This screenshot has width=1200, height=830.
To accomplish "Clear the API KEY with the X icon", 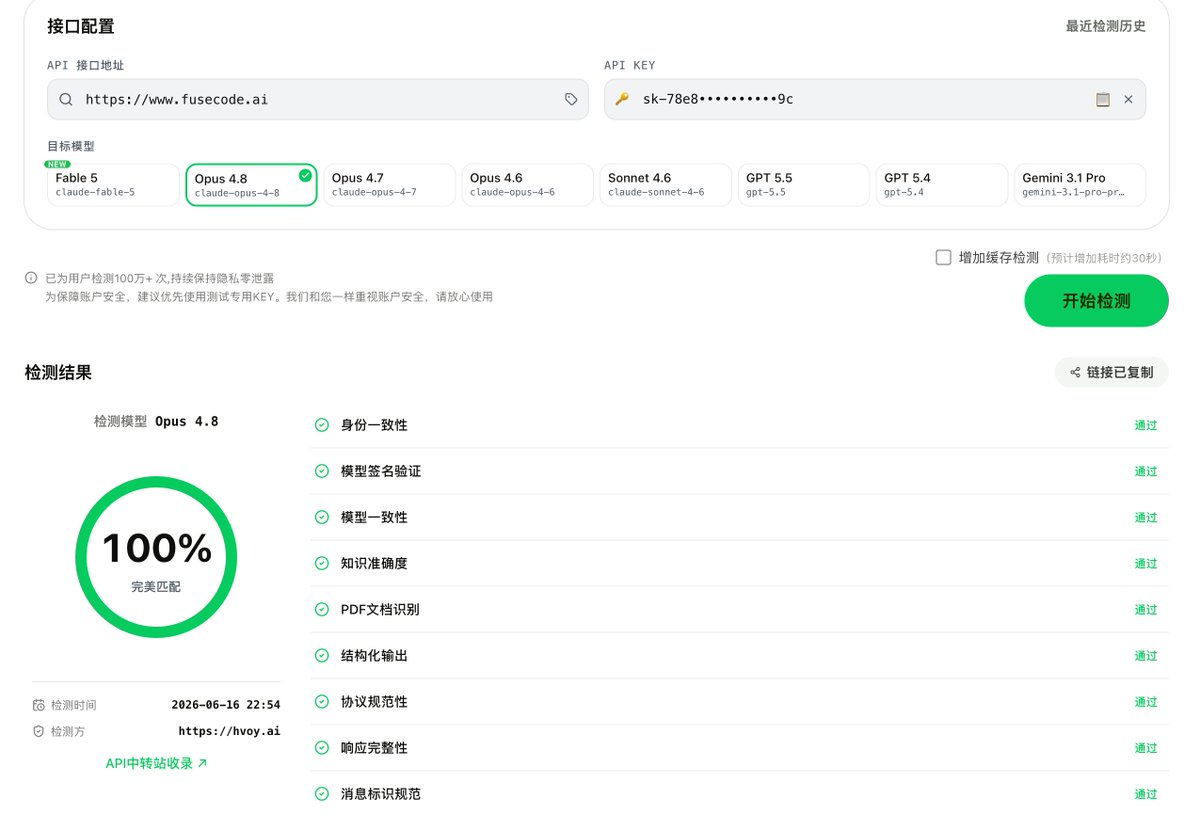I will [x=1128, y=99].
